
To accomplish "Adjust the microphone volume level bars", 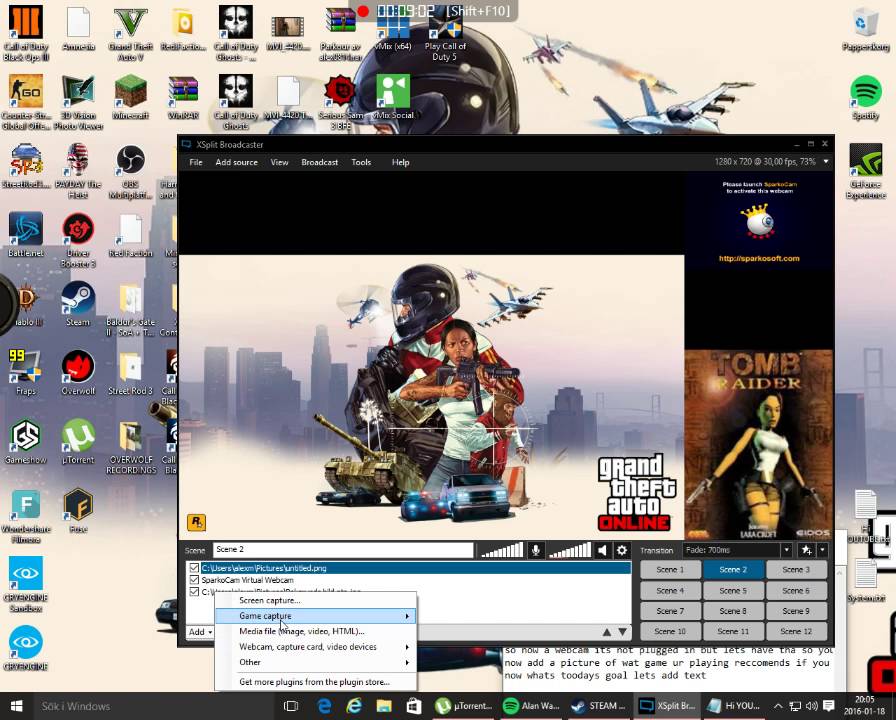I will [x=502, y=550].
